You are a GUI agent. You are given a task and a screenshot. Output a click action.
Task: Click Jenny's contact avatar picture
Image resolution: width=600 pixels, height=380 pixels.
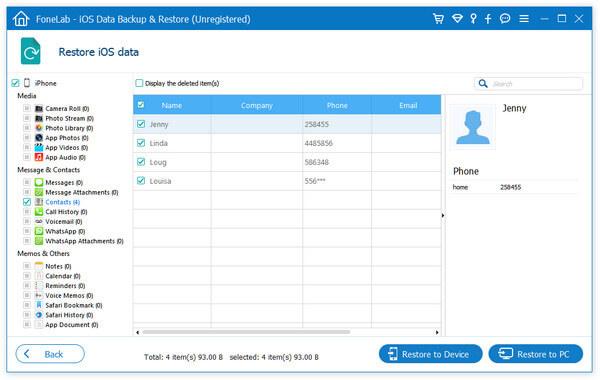(x=473, y=127)
